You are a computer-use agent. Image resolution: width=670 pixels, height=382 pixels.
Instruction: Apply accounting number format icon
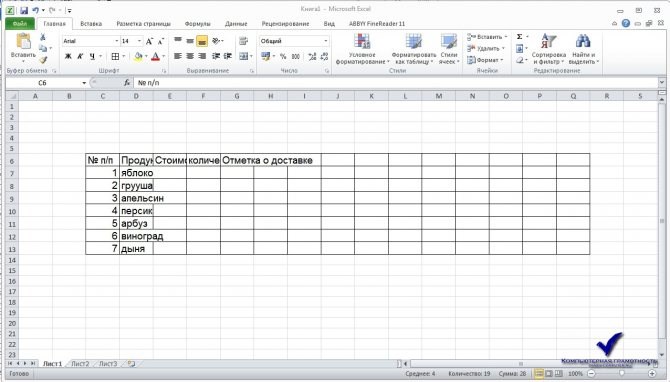tap(265, 56)
